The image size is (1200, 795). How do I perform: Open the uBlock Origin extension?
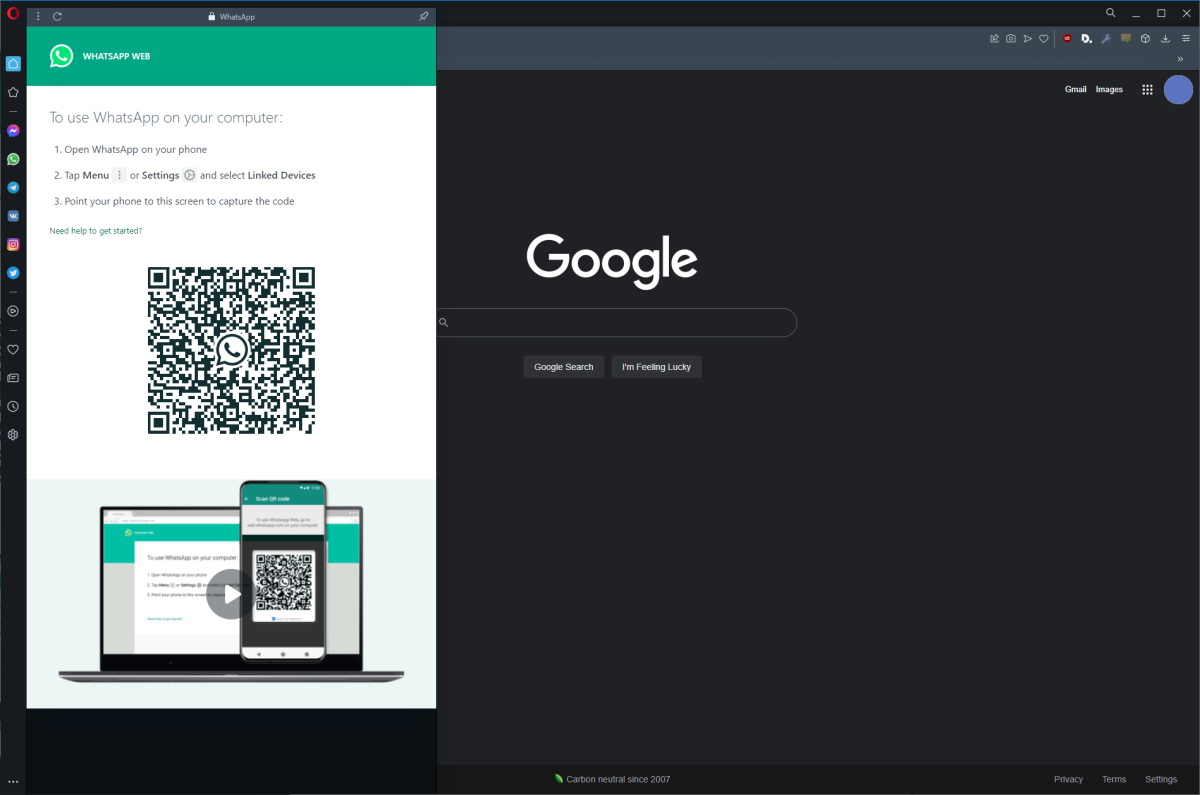(x=1067, y=38)
